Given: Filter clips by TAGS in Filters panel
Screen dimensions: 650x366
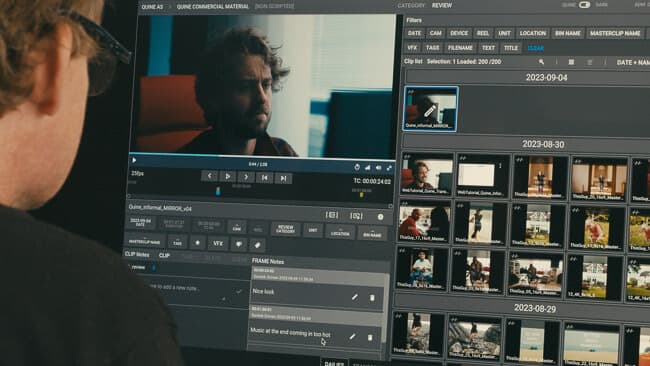Looking at the screenshot, I should [x=432, y=48].
